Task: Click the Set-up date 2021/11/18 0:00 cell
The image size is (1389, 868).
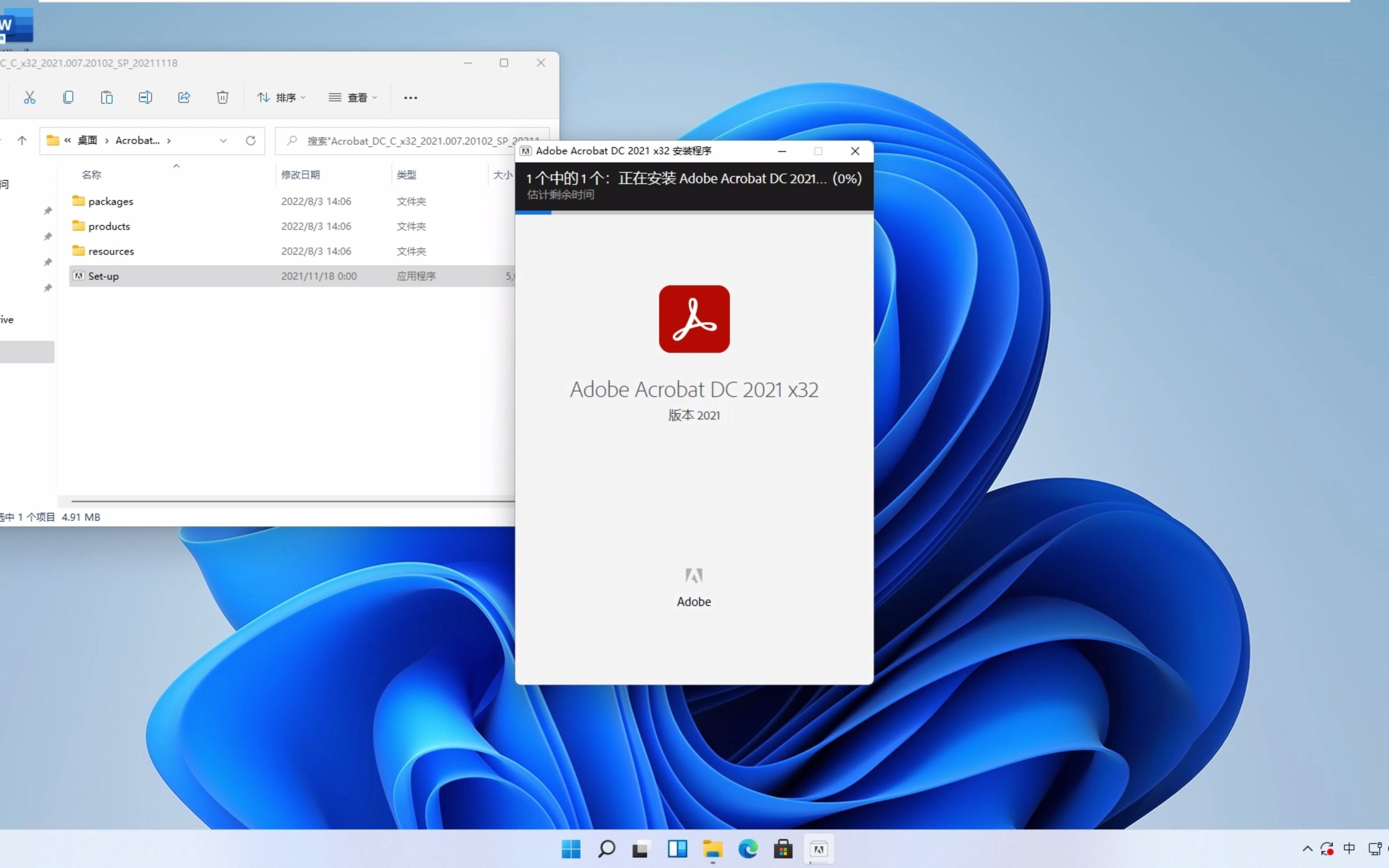Action: [x=319, y=276]
